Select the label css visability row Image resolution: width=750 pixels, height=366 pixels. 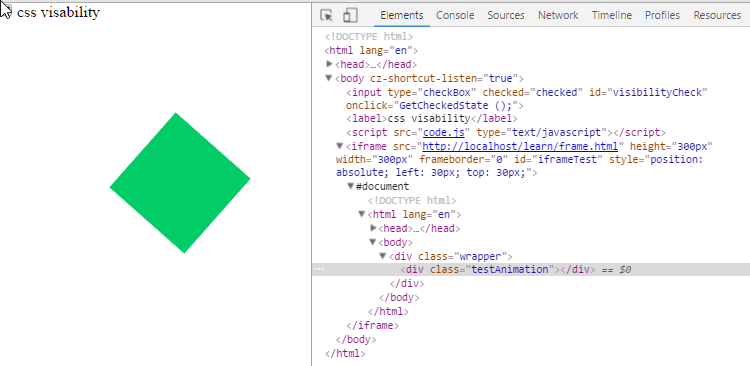point(431,118)
